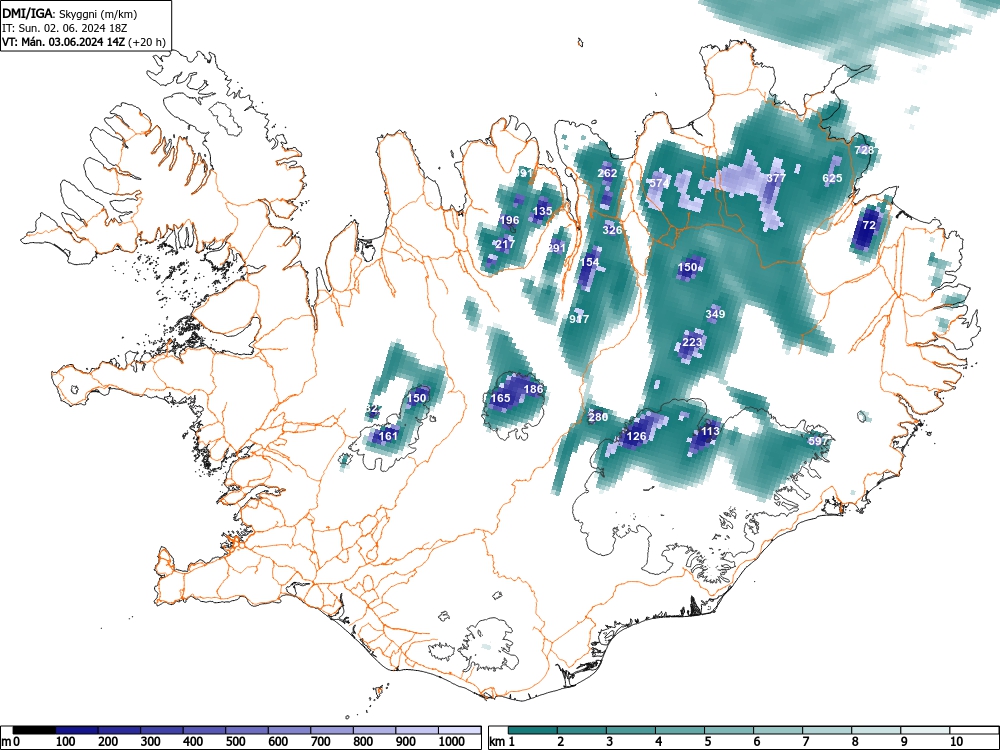1000x750 pixels.
Task: Click the 'km' unit label in the legend
Action: point(497,742)
